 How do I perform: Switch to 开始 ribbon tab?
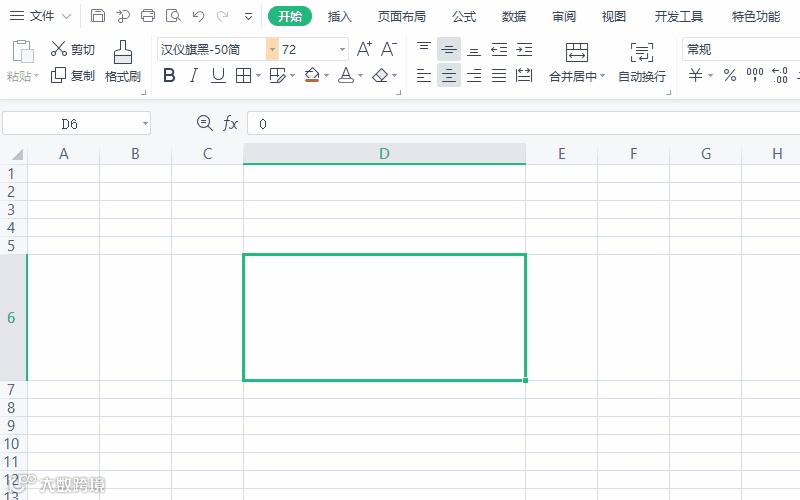290,16
